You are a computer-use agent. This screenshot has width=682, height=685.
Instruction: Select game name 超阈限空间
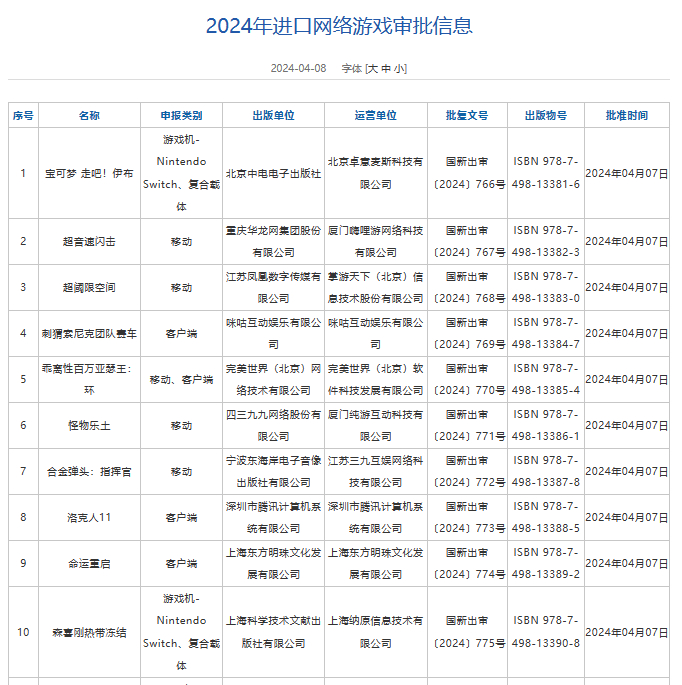tap(89, 287)
